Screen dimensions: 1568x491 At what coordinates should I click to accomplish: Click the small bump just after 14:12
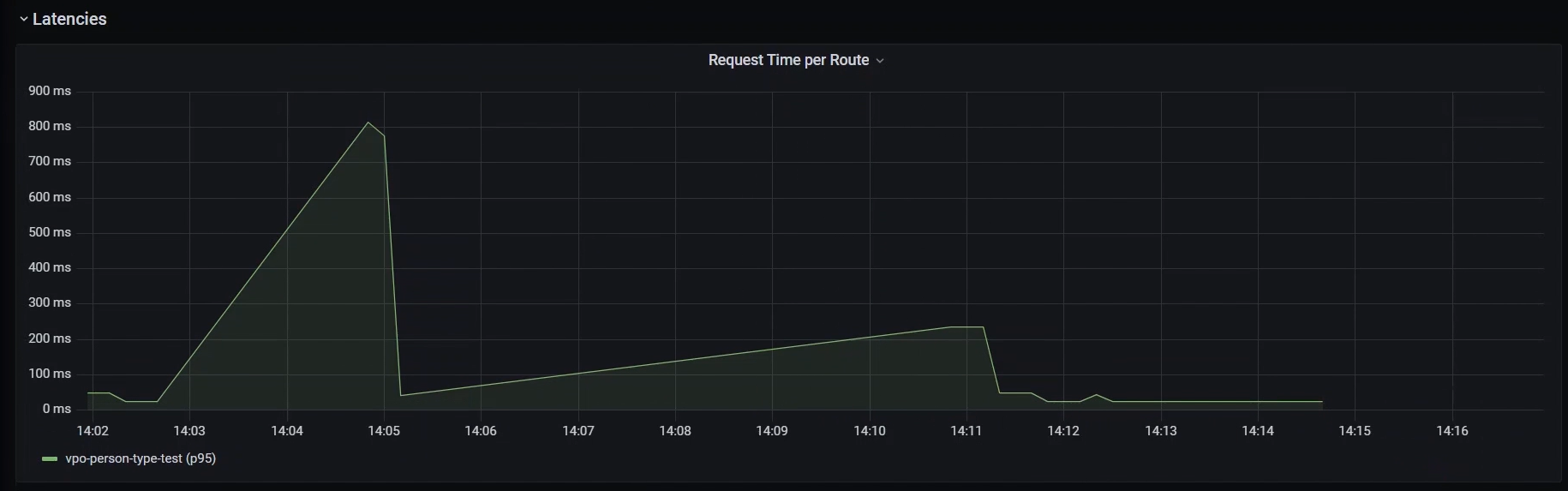coord(1096,395)
